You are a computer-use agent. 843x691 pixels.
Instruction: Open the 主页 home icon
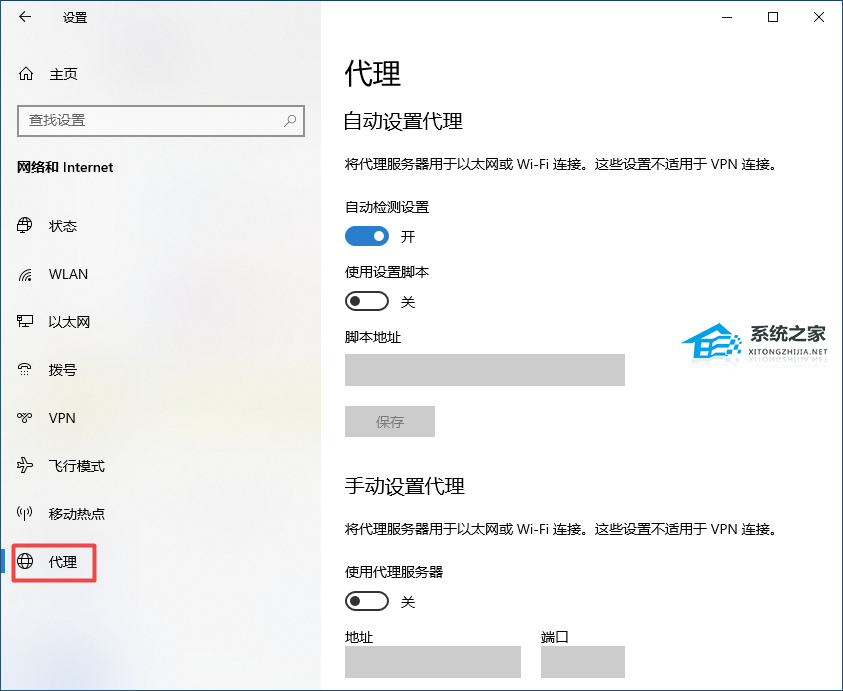coord(26,74)
